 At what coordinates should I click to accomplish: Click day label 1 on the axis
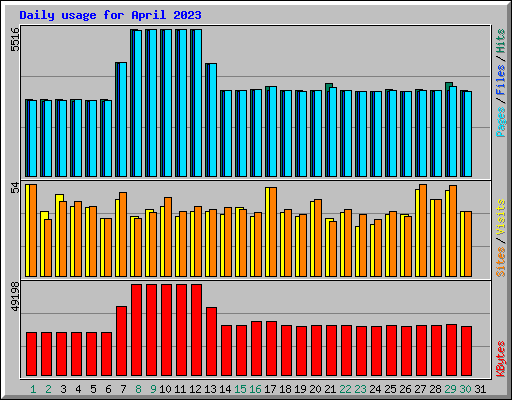tap(33, 389)
